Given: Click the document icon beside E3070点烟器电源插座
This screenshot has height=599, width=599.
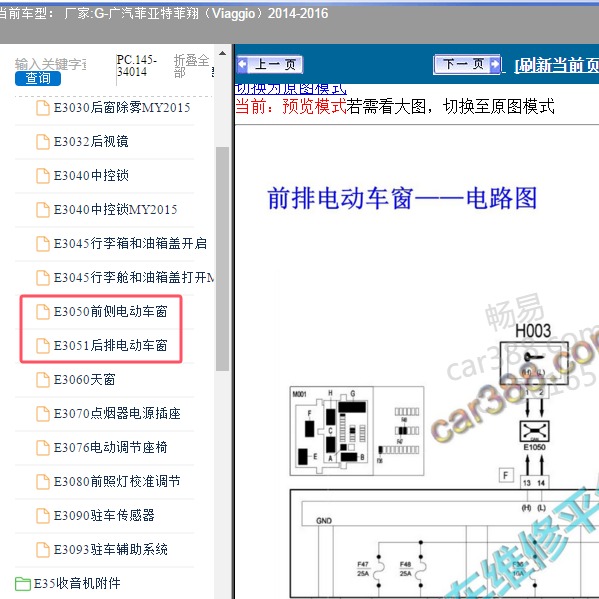Looking at the screenshot, I should click(43, 414).
